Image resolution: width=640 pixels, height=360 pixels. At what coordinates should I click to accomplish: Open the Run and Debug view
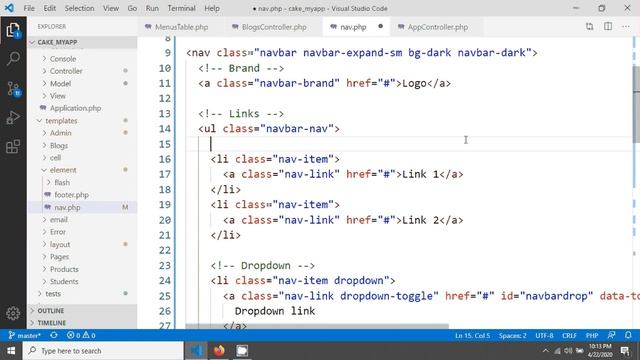coord(13,118)
